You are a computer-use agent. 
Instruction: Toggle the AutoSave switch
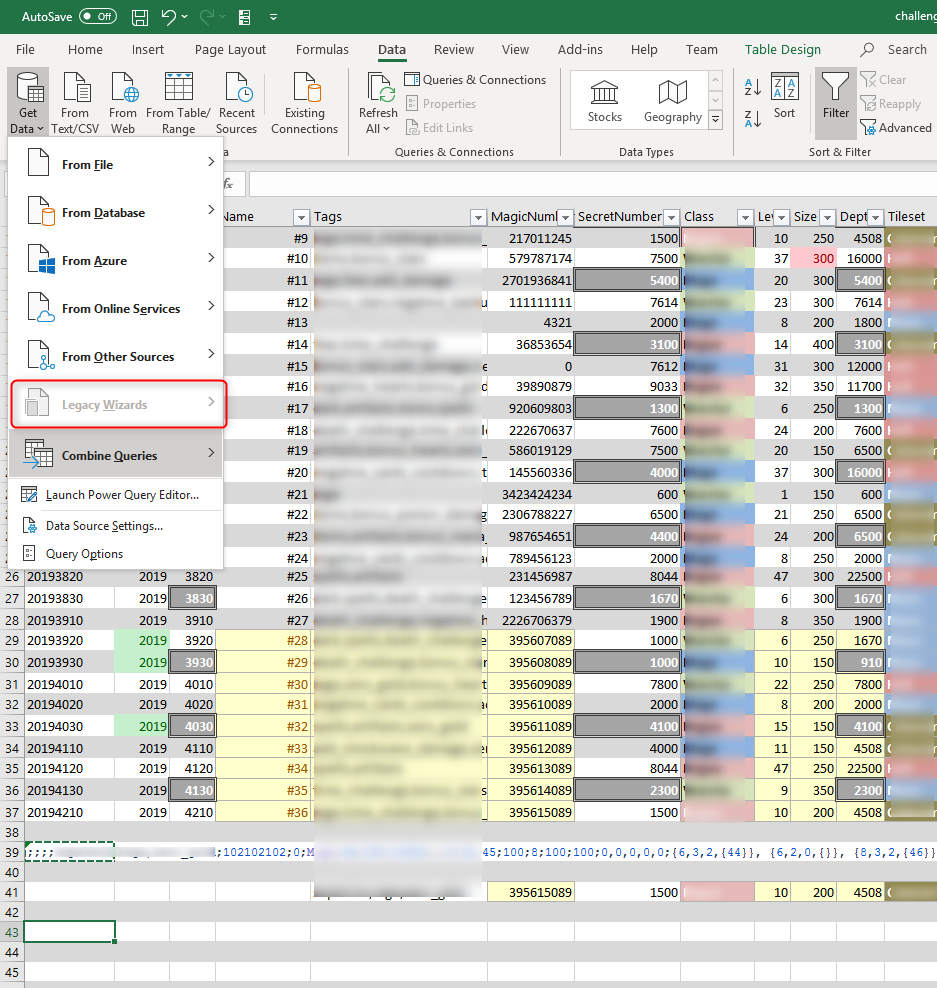point(98,16)
